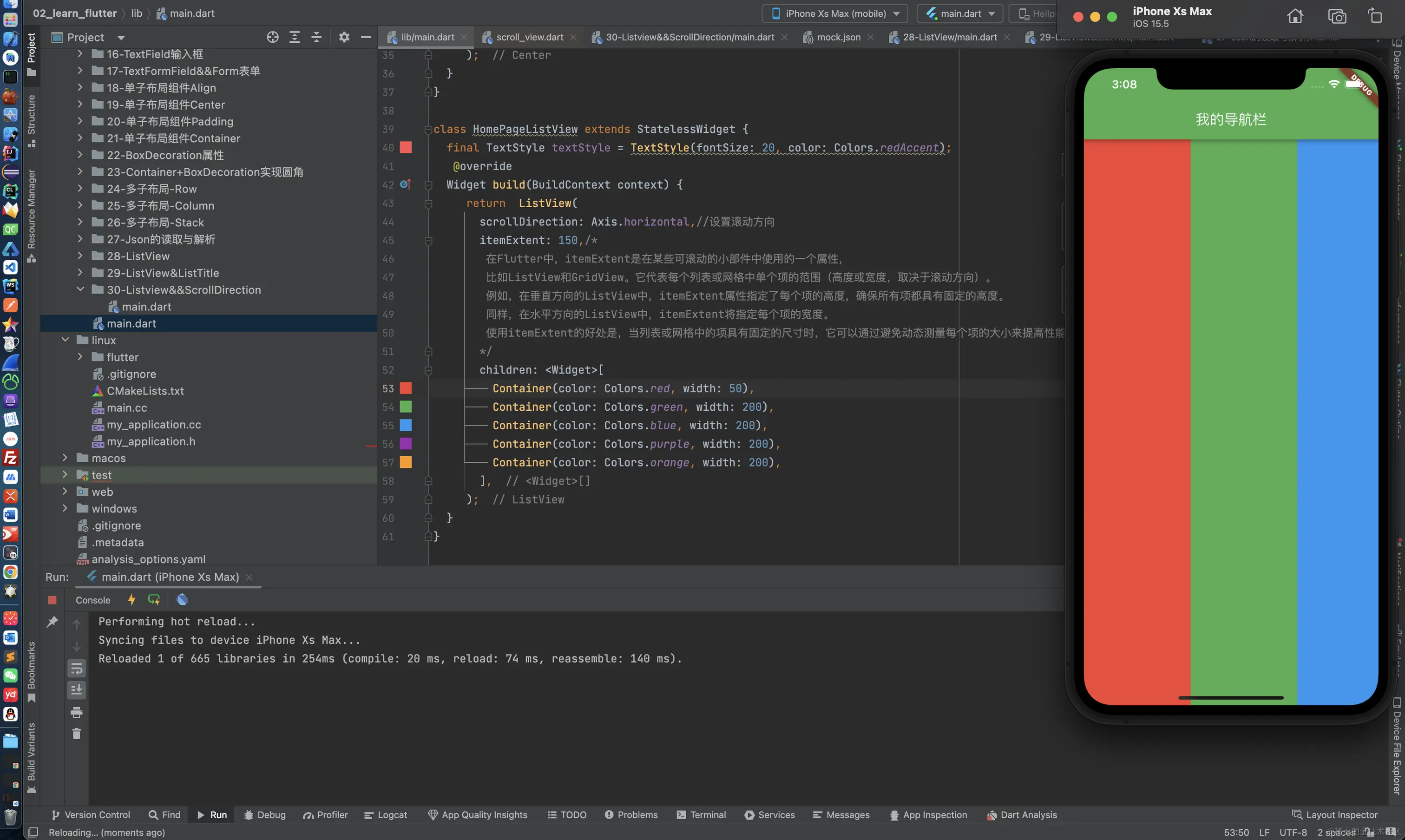The width and height of the screenshot is (1405, 840).
Task: Open Bookmarks side panel
Action: click(x=31, y=672)
